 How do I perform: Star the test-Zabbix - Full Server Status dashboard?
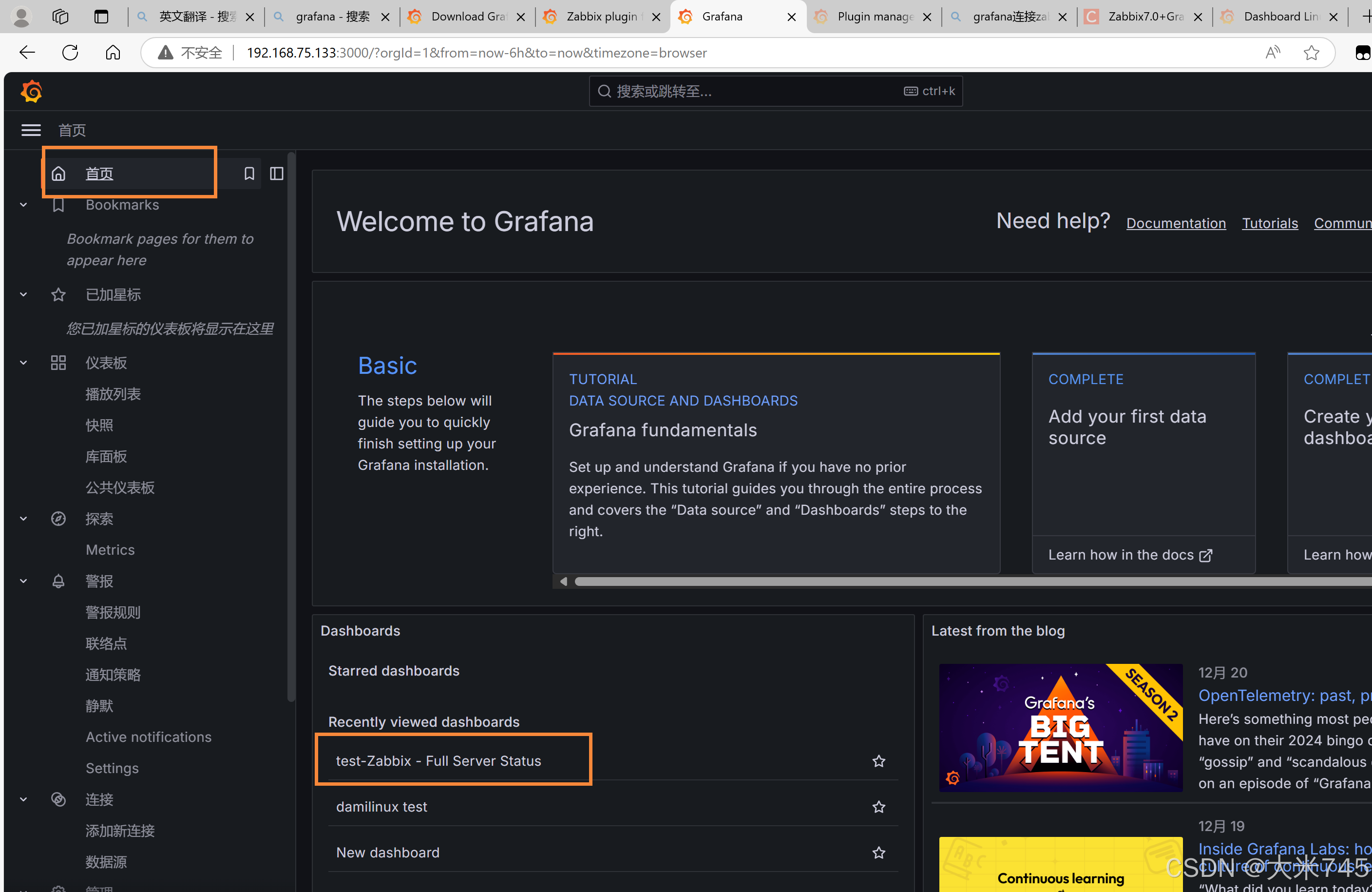click(878, 761)
